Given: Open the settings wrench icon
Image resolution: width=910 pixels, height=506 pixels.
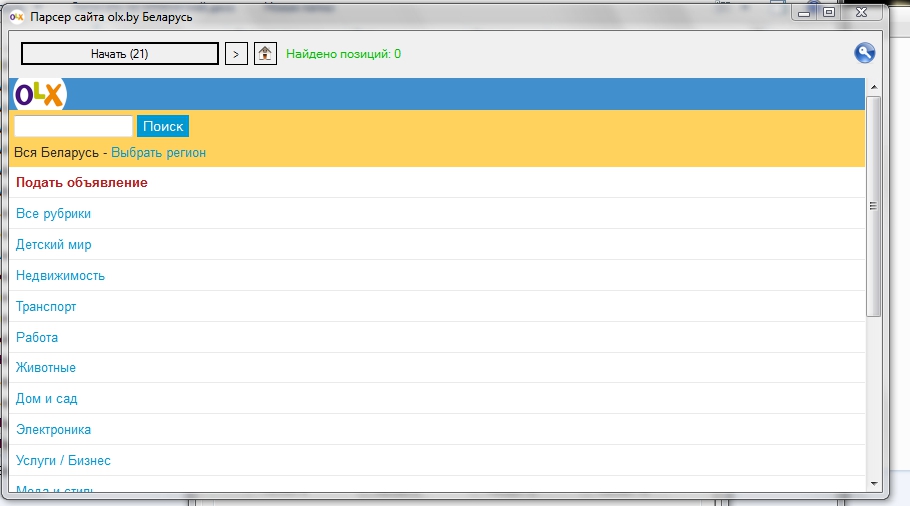Looking at the screenshot, I should point(864,53).
